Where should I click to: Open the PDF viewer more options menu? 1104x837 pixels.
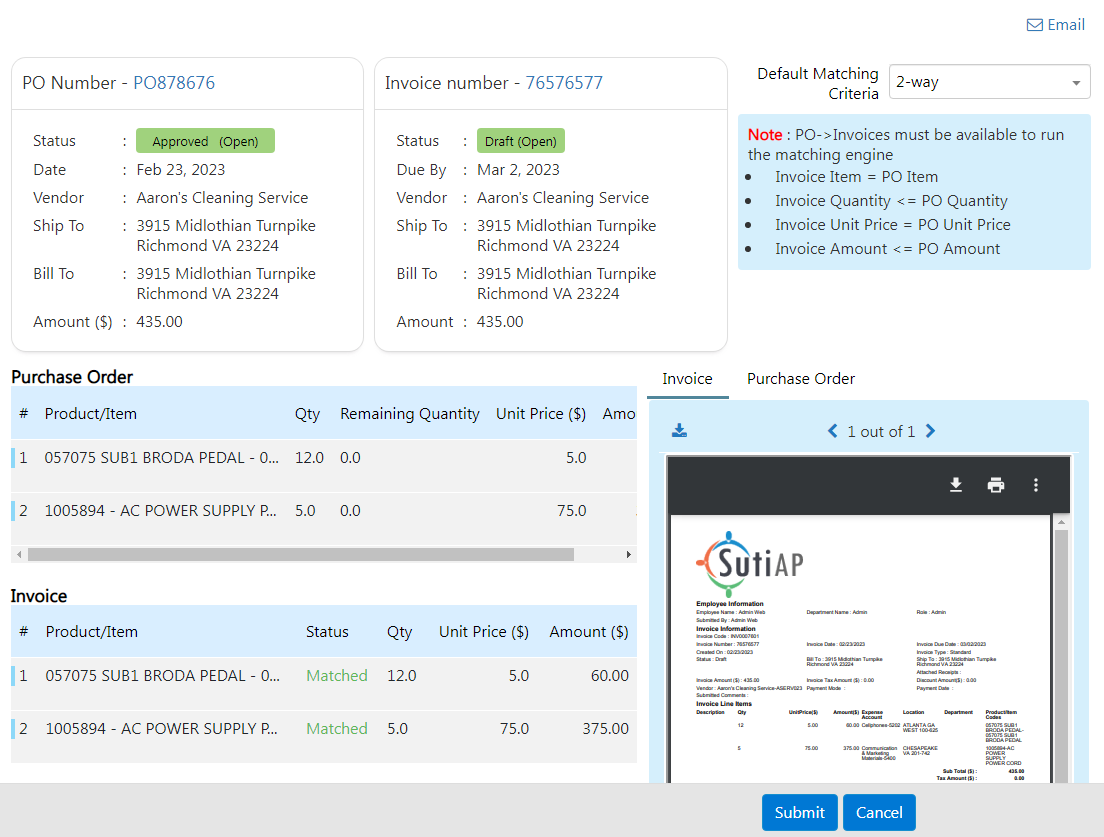(1036, 485)
